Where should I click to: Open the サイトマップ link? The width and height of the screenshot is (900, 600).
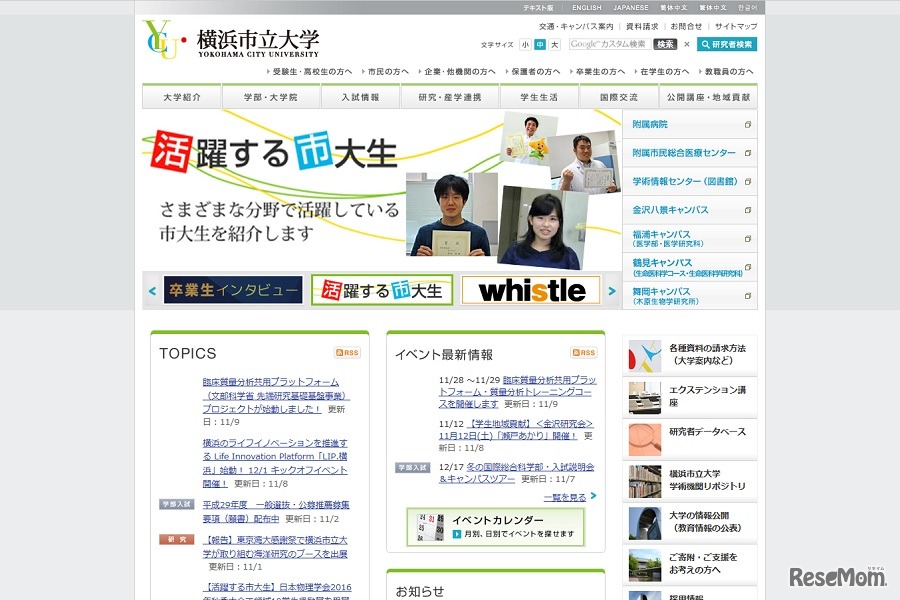pyautogui.click(x=736, y=26)
